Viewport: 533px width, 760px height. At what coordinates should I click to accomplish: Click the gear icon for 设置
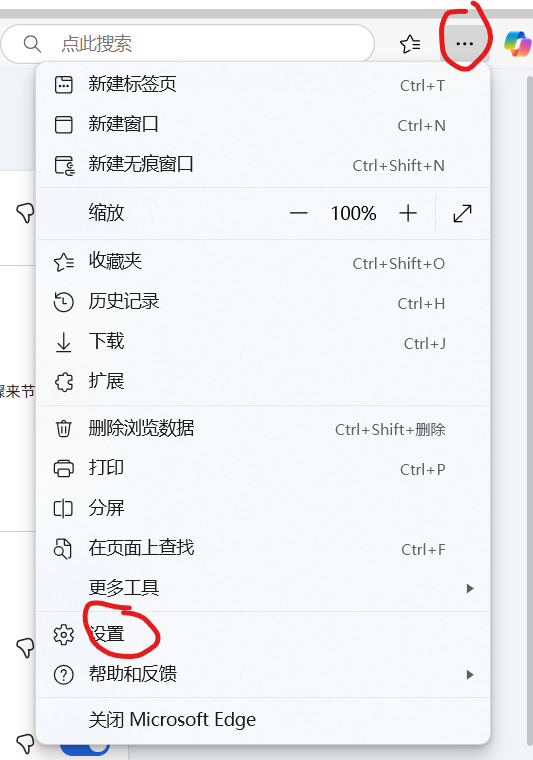pyautogui.click(x=63, y=634)
